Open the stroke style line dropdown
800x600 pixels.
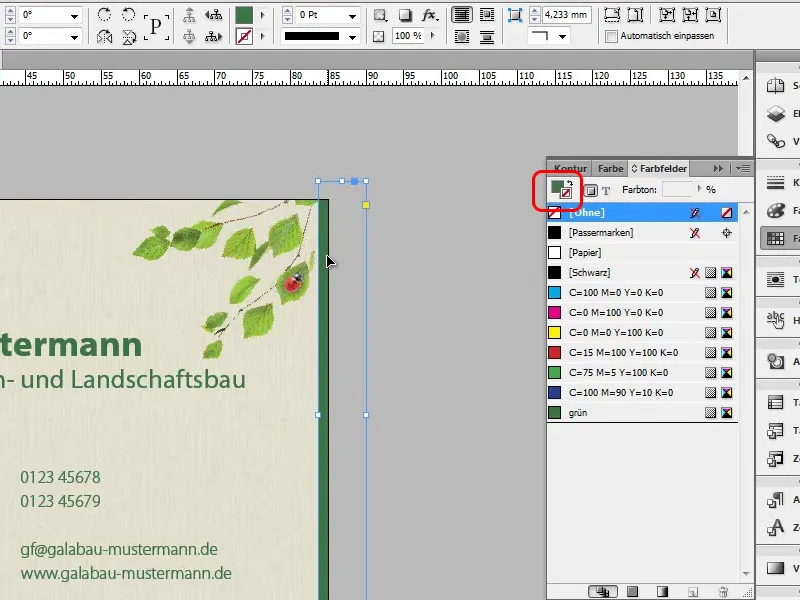pyautogui.click(x=352, y=37)
